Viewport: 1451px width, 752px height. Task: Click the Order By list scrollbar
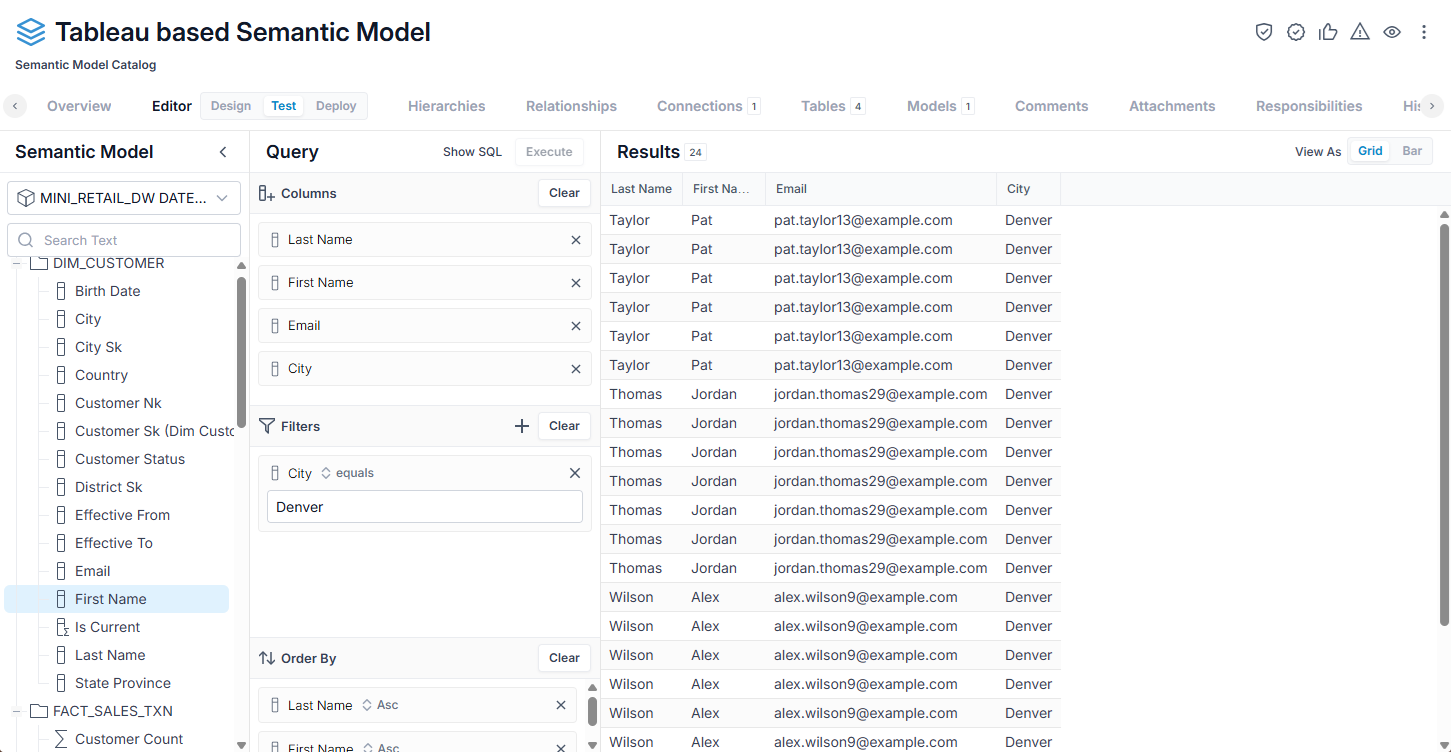point(592,711)
